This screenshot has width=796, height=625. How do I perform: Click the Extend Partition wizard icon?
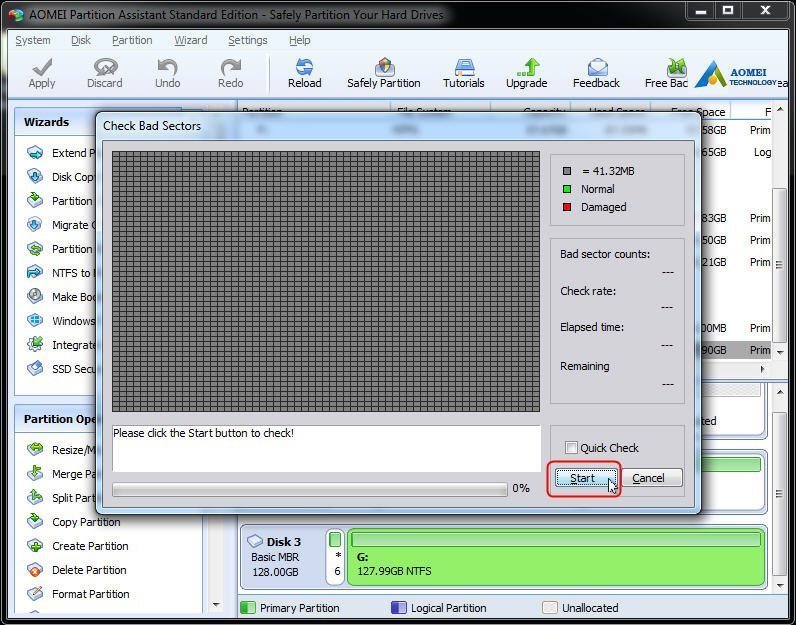pyautogui.click(x=35, y=152)
